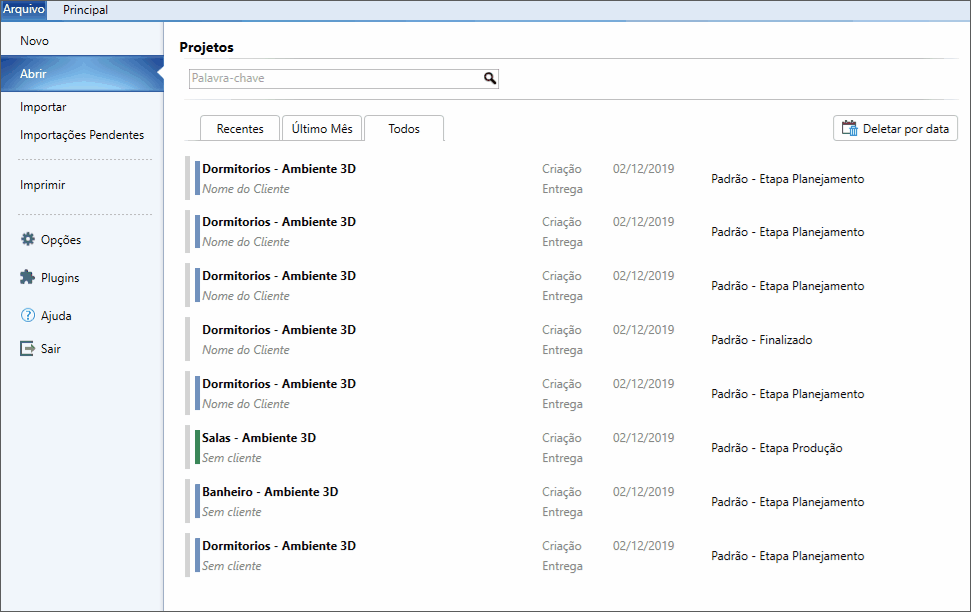Image resolution: width=971 pixels, height=612 pixels.
Task: Click the green stage color bar
Action: [197, 447]
